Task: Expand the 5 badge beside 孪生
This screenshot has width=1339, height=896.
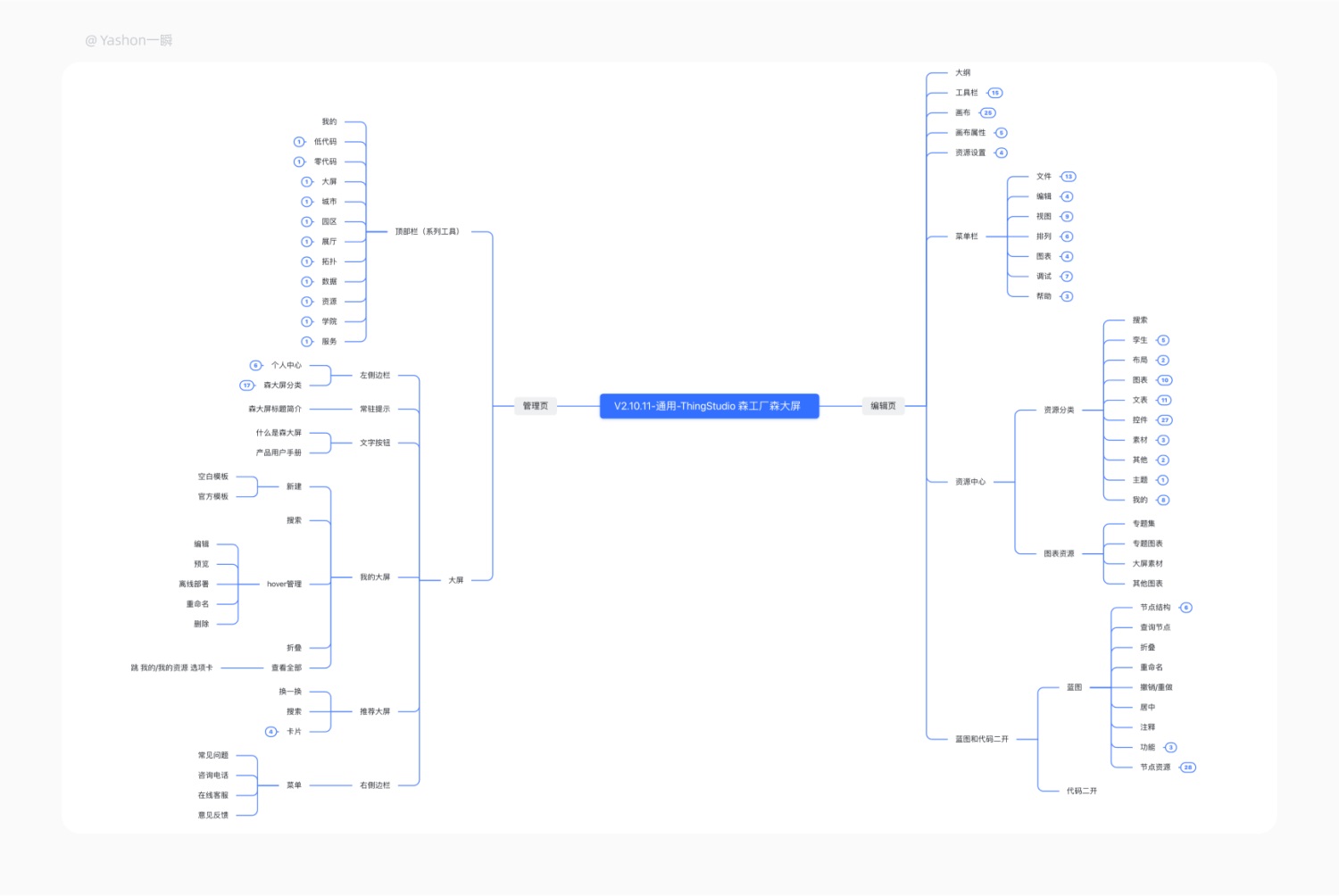Action: 1163,340
